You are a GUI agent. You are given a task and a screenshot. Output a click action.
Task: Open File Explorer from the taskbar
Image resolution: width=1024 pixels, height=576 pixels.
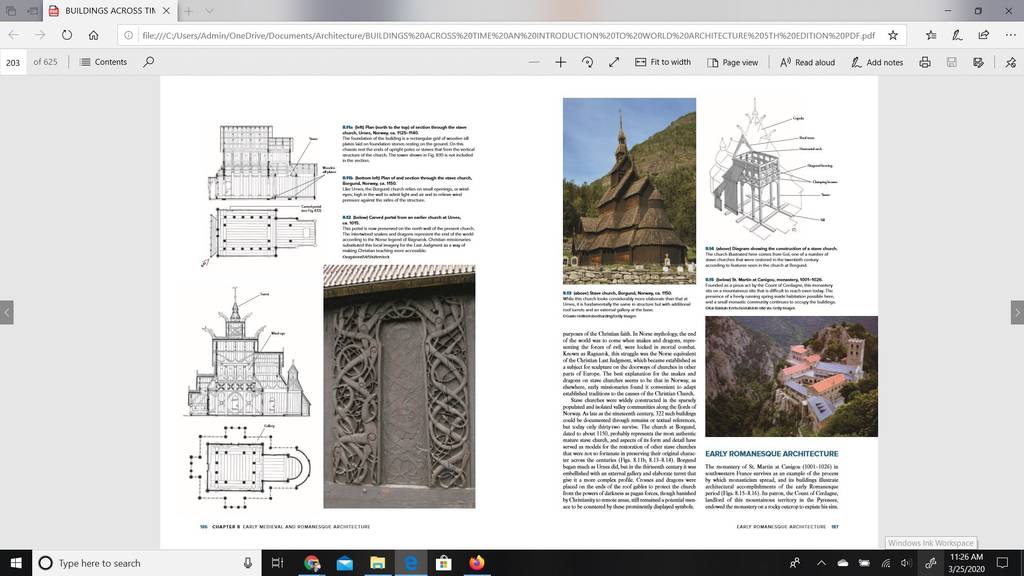click(377, 563)
